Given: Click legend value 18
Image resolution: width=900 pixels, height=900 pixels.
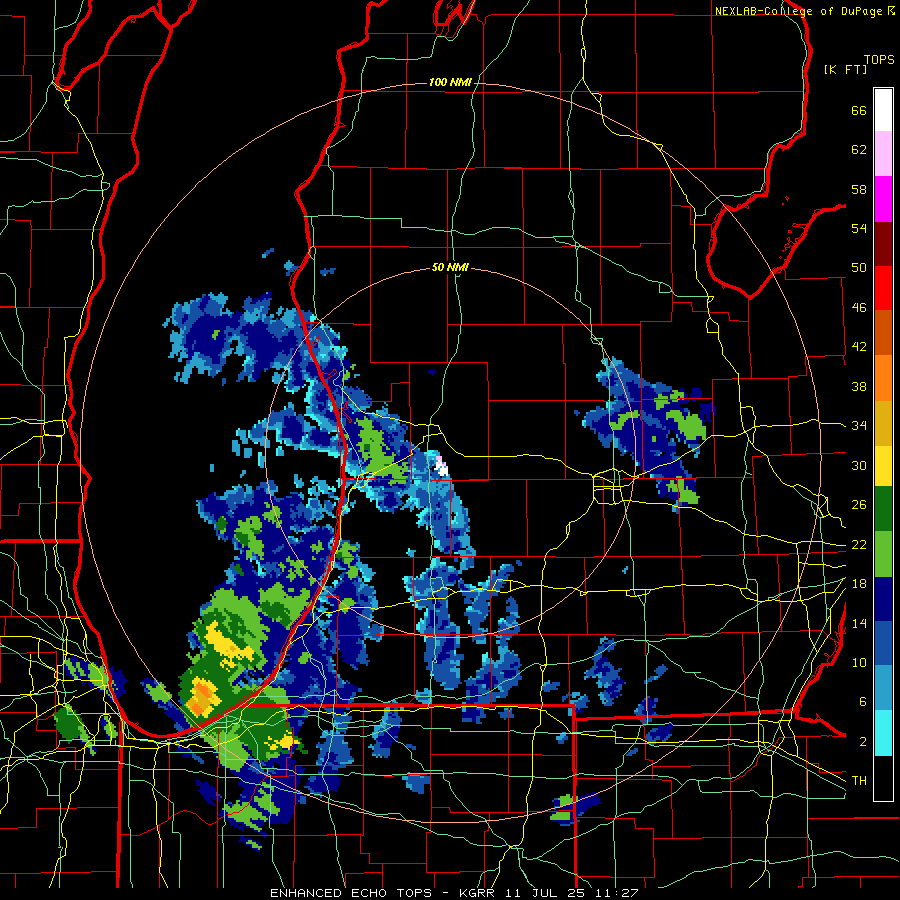Looking at the screenshot, I should coord(859,584).
